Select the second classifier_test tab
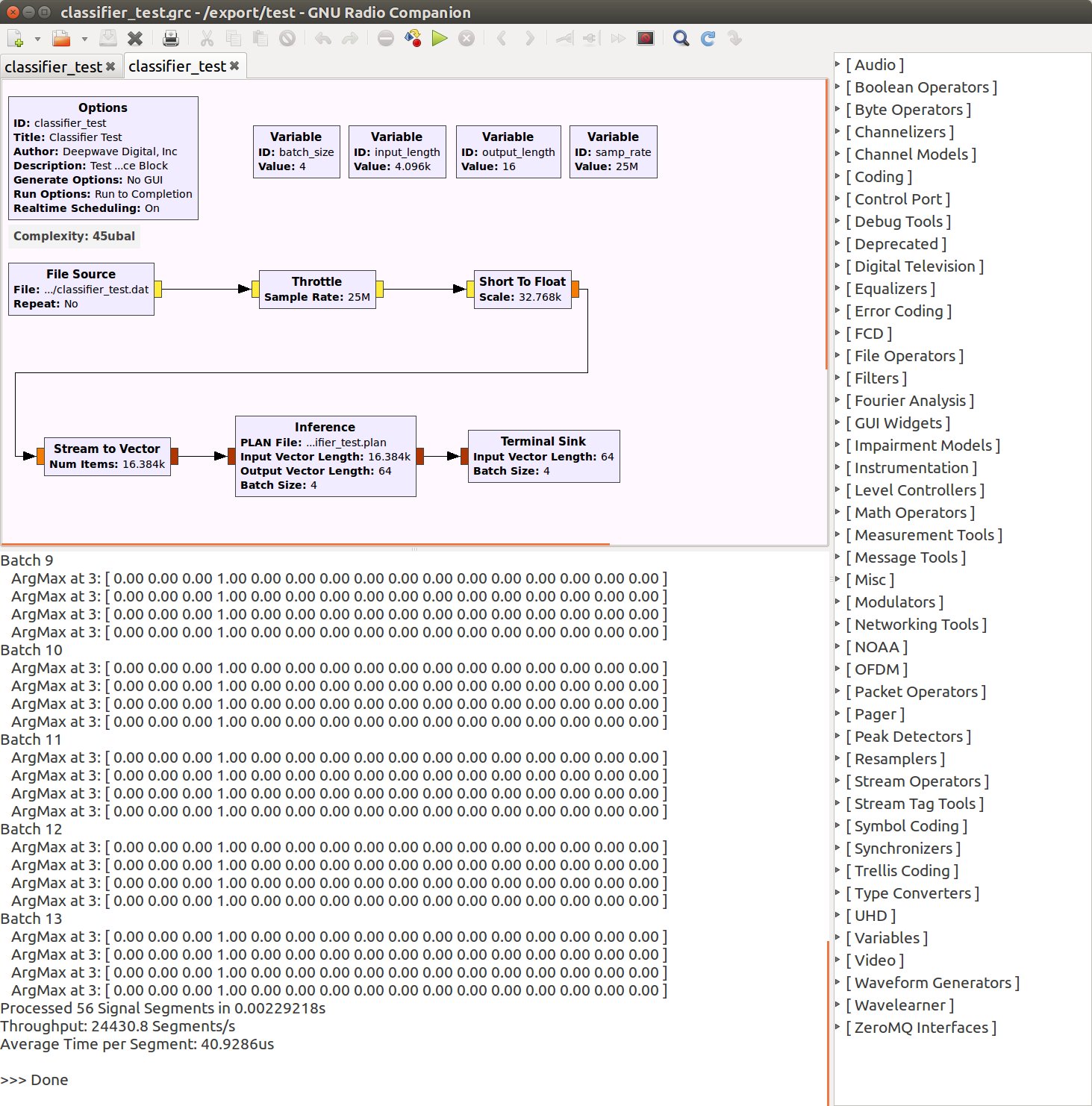 [x=177, y=66]
